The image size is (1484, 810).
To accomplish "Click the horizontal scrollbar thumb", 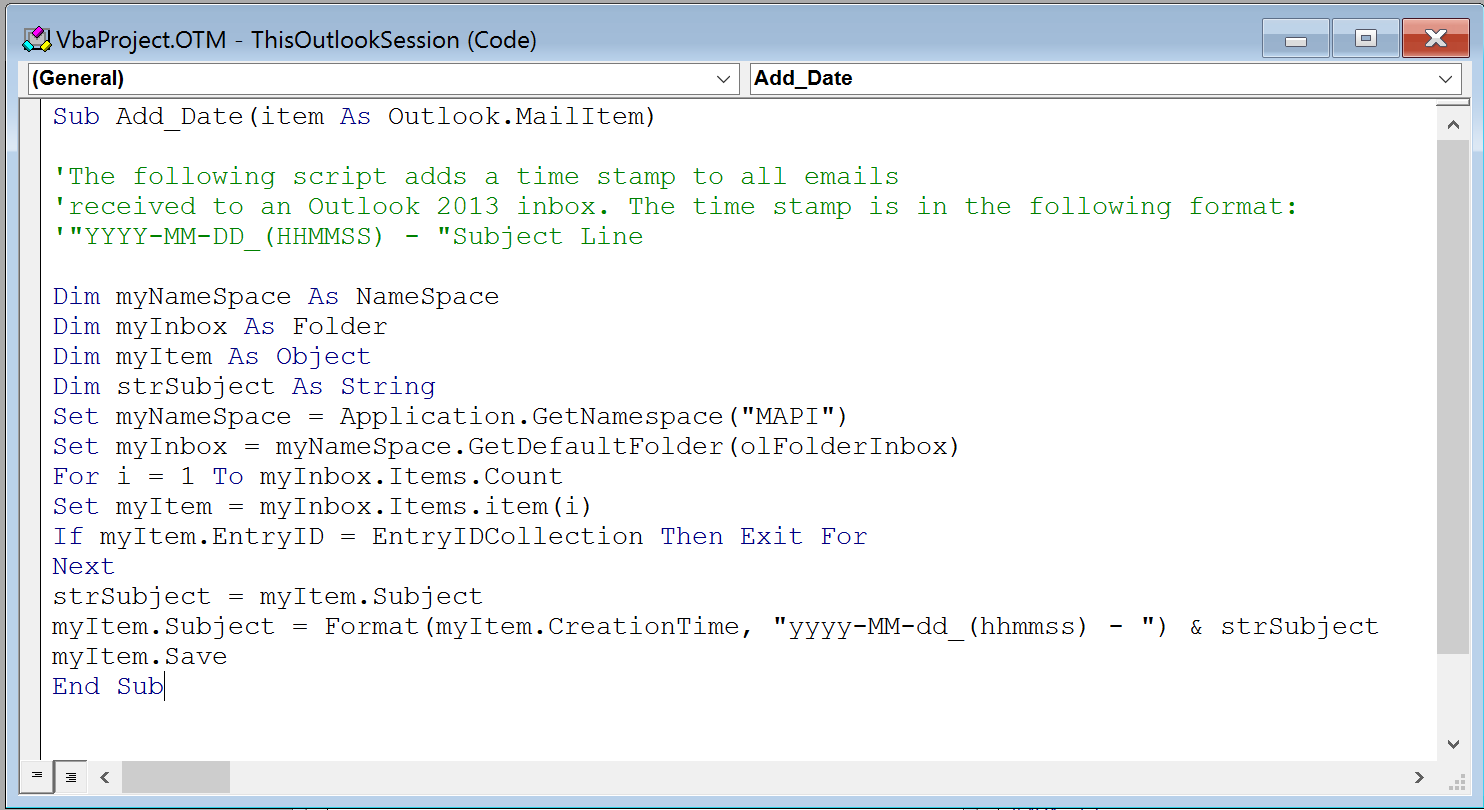I will point(176,776).
